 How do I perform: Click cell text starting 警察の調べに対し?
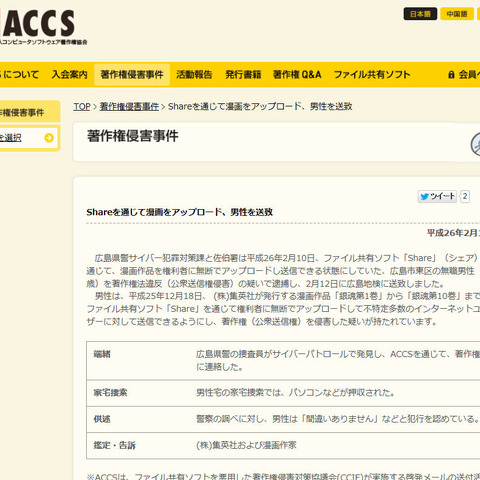337,419
